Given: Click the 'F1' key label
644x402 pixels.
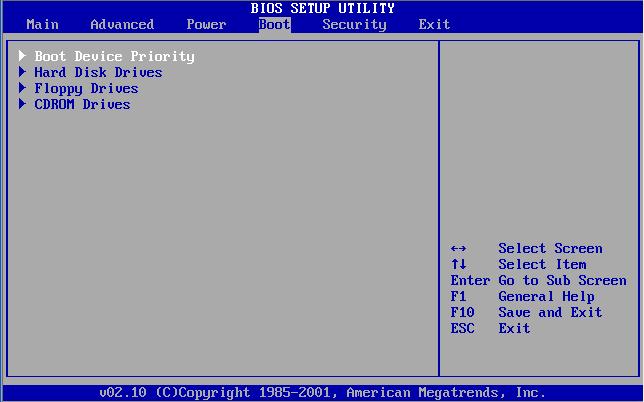Looking at the screenshot, I should coord(458,296).
